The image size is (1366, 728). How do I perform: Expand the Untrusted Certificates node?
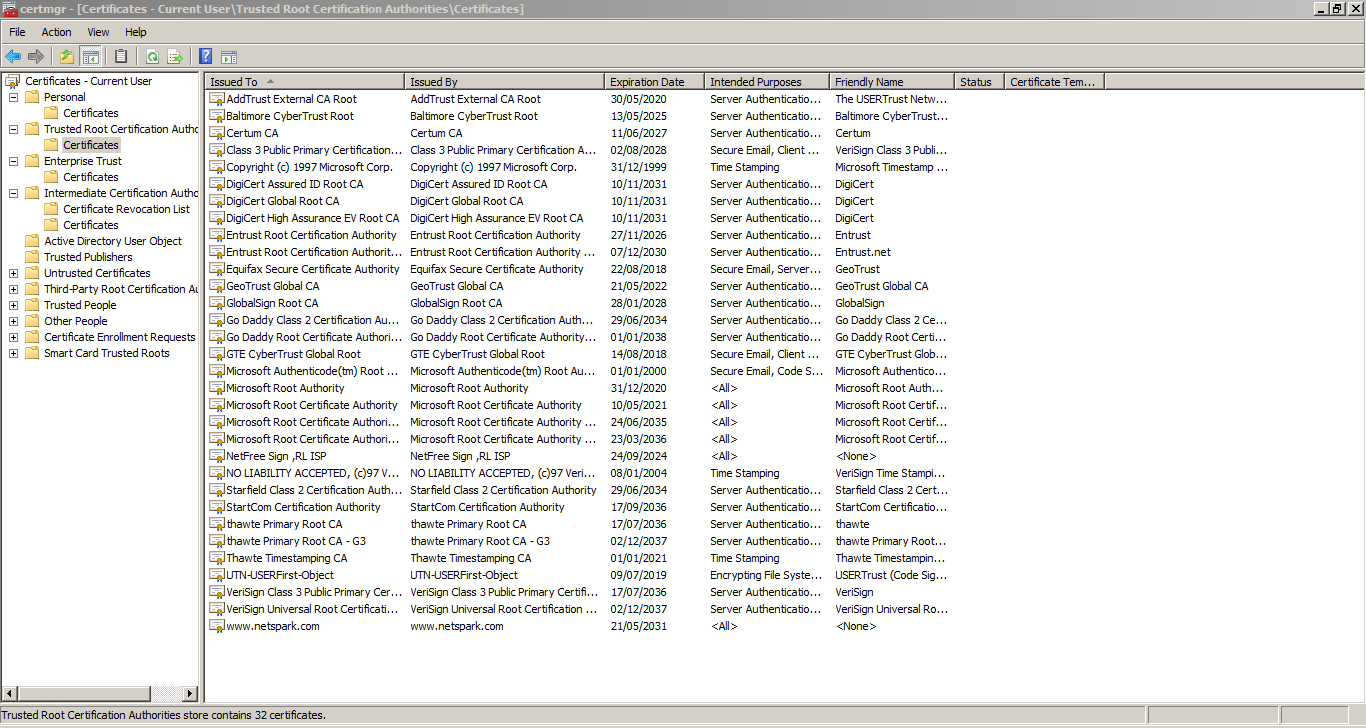[13, 273]
